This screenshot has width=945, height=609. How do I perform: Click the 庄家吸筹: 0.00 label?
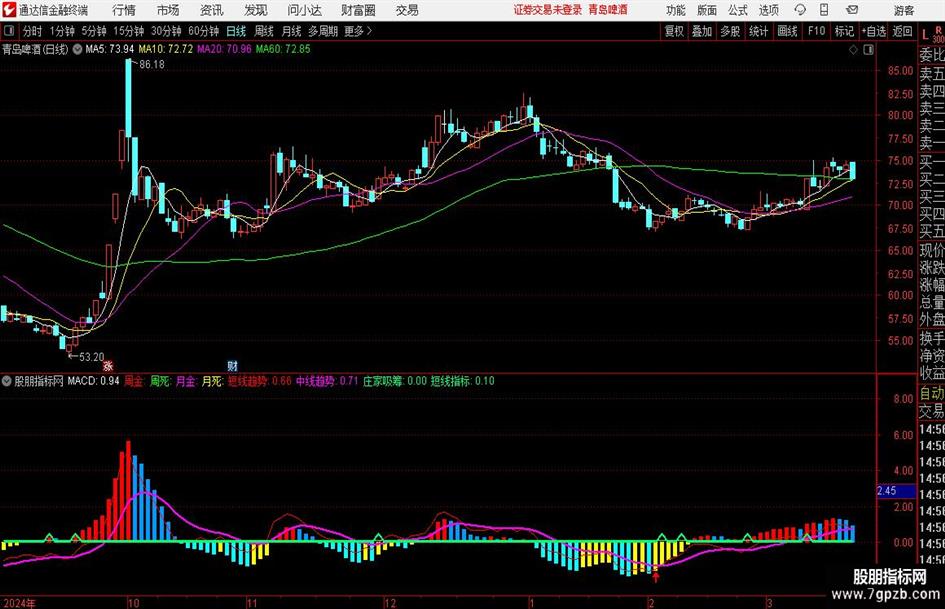(394, 381)
